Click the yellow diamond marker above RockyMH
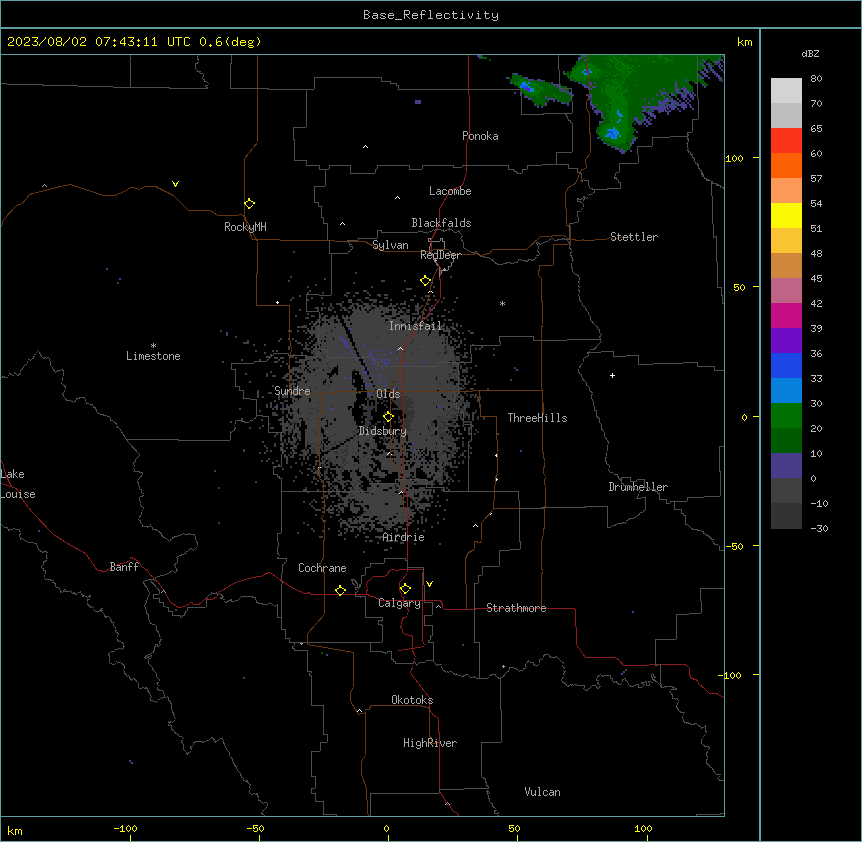862x842 pixels. coord(250,204)
